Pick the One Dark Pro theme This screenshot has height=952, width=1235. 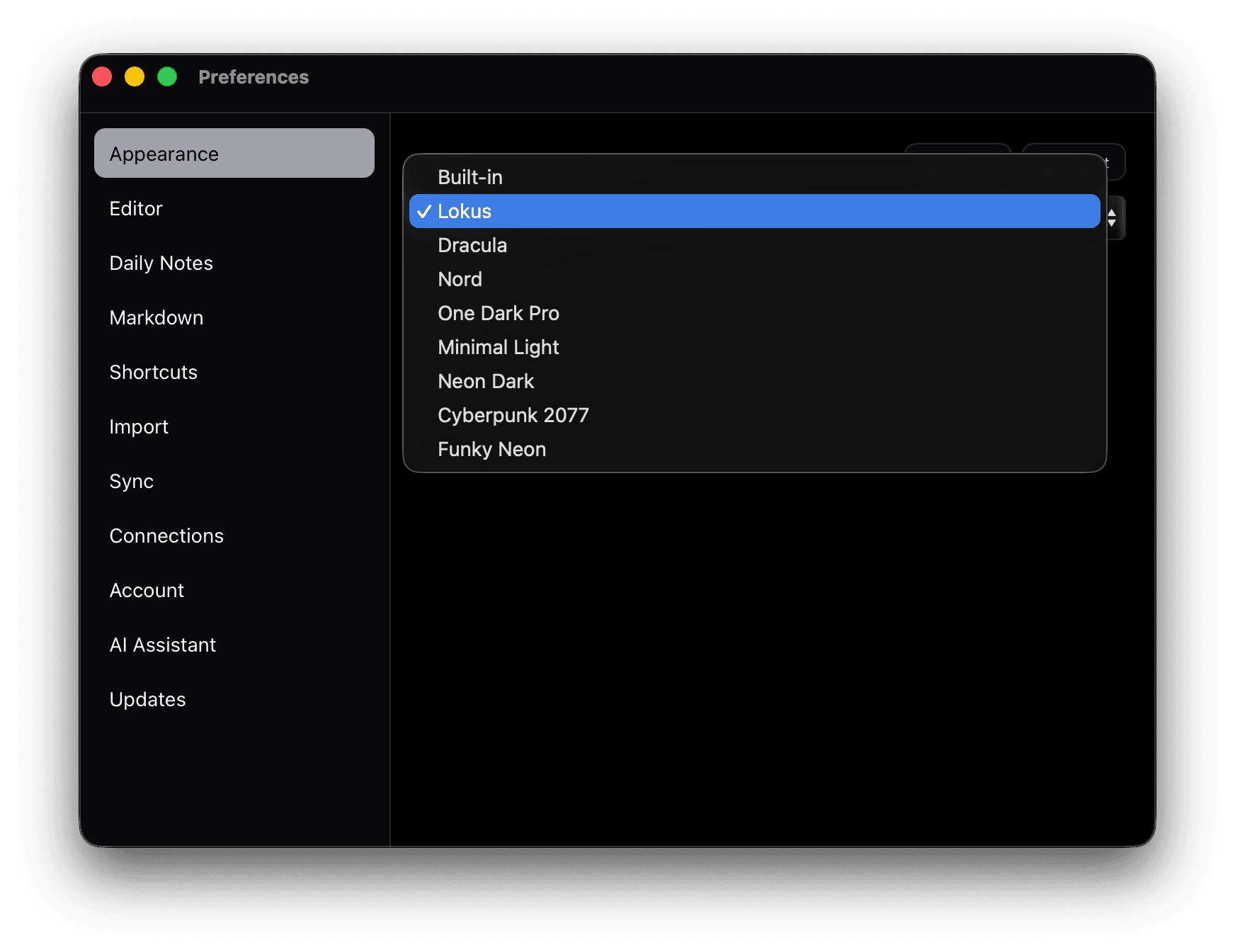(499, 313)
